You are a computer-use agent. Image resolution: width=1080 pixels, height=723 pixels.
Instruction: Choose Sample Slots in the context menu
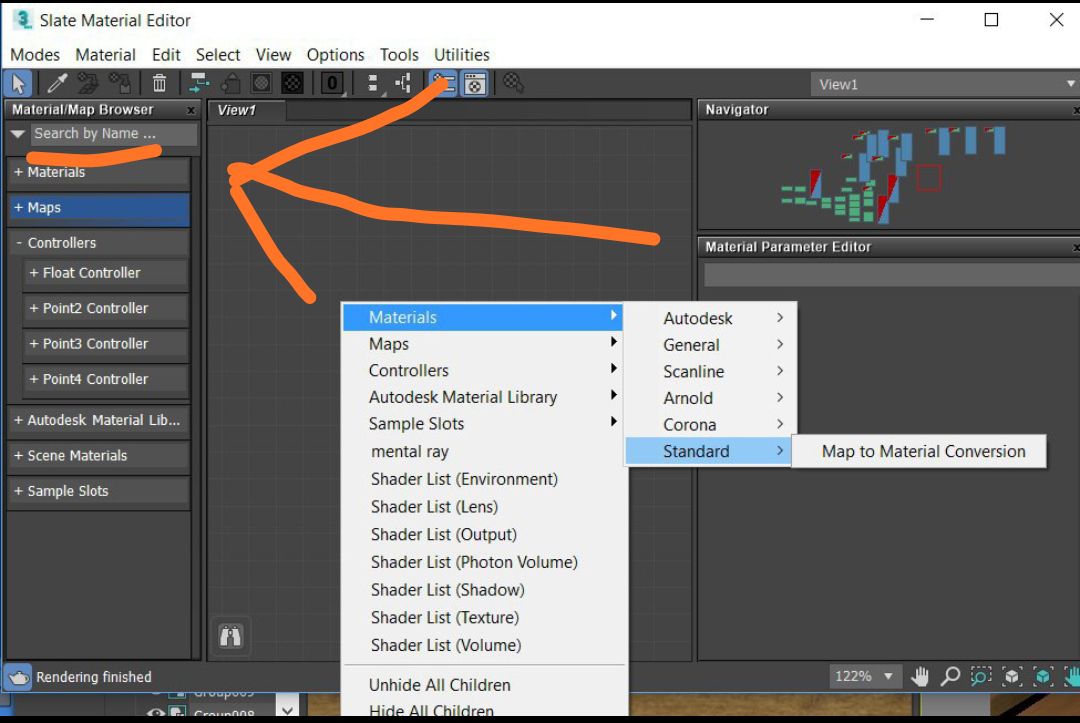pos(484,423)
